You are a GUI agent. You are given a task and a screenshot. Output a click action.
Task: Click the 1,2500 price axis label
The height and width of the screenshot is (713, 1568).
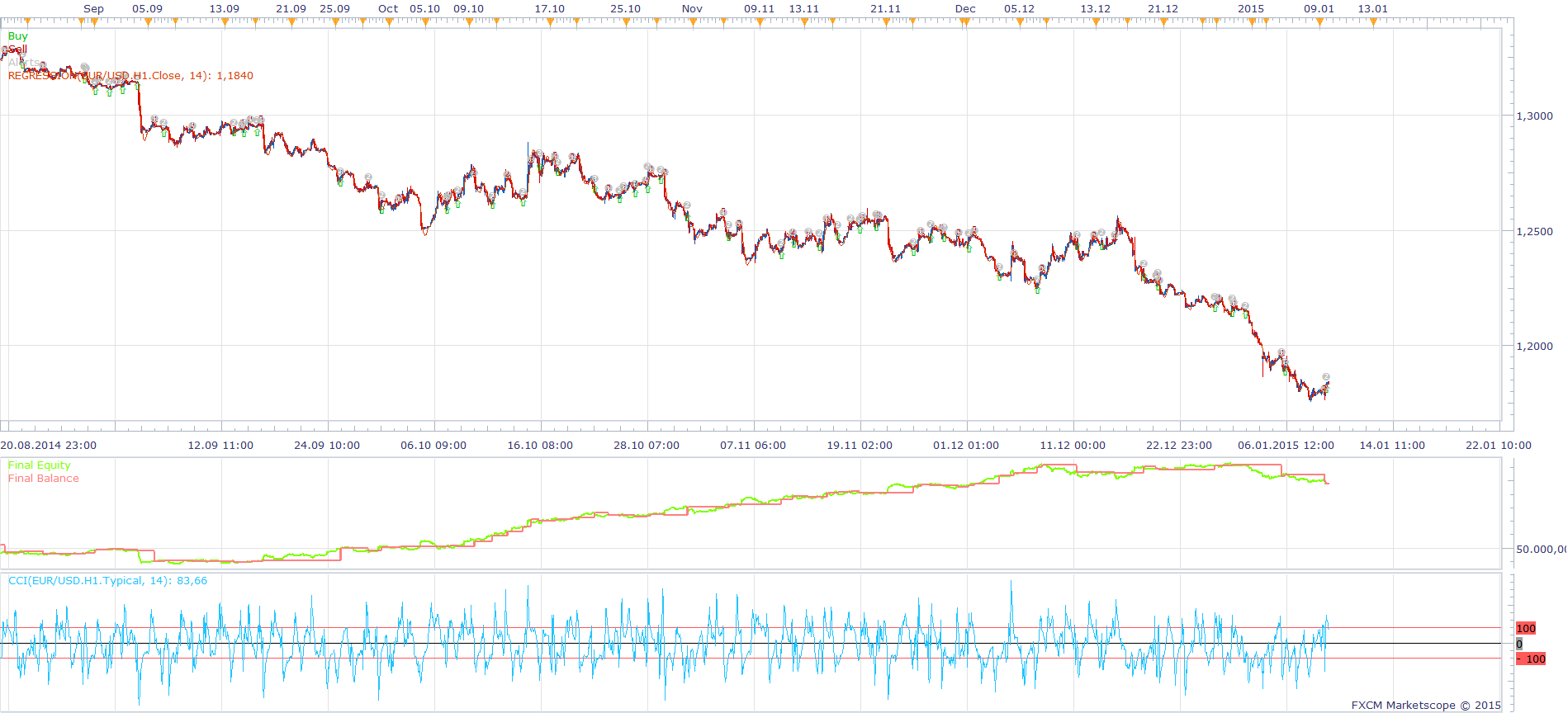1535,232
